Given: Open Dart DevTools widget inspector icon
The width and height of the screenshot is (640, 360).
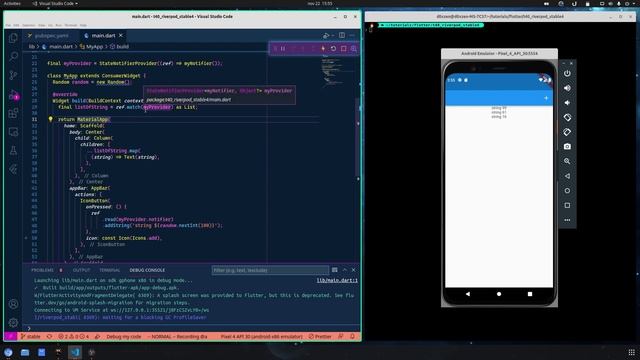Looking at the screenshot, I should pyautogui.click(x=353, y=49).
